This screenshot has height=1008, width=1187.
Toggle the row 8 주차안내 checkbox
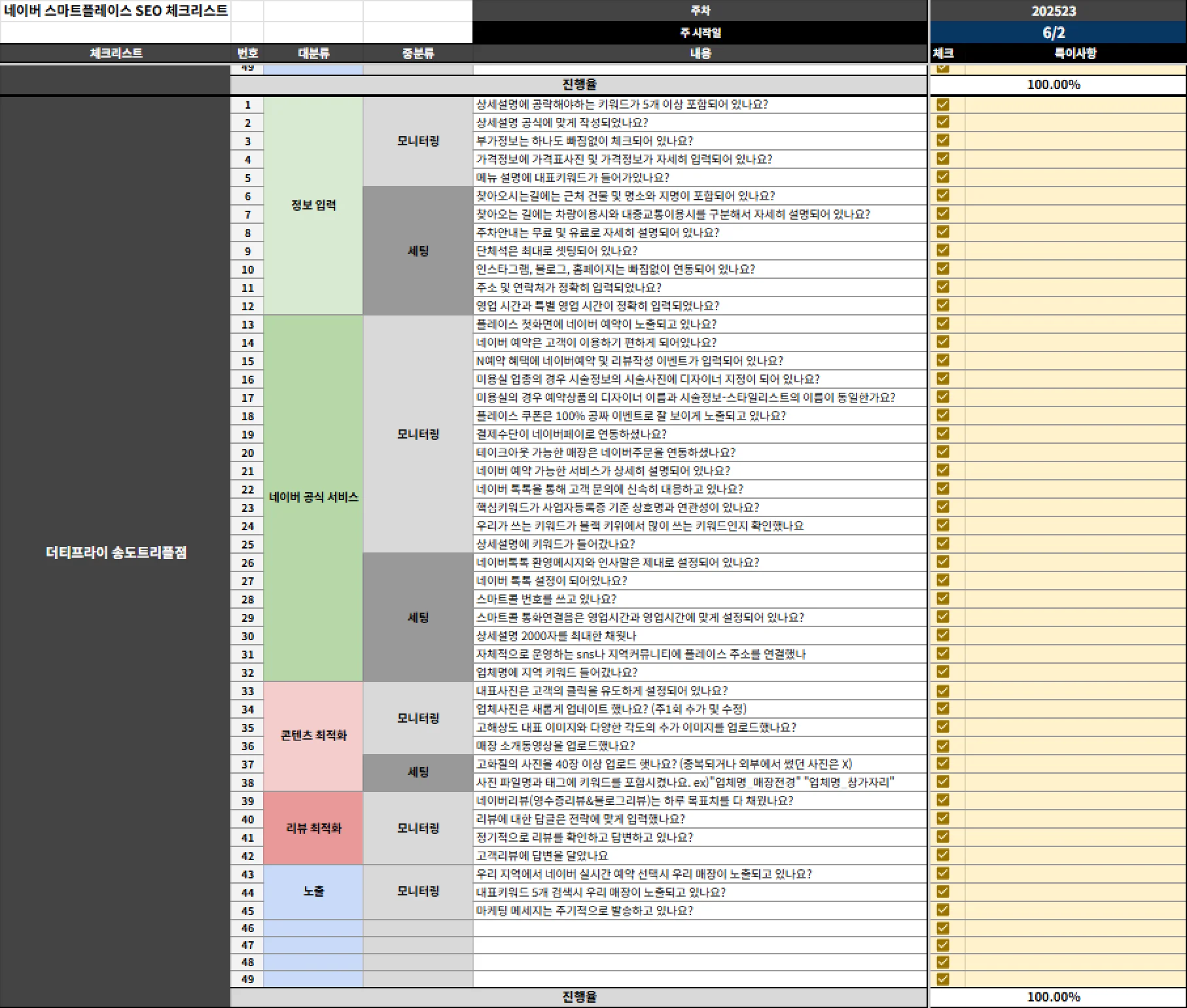943,232
